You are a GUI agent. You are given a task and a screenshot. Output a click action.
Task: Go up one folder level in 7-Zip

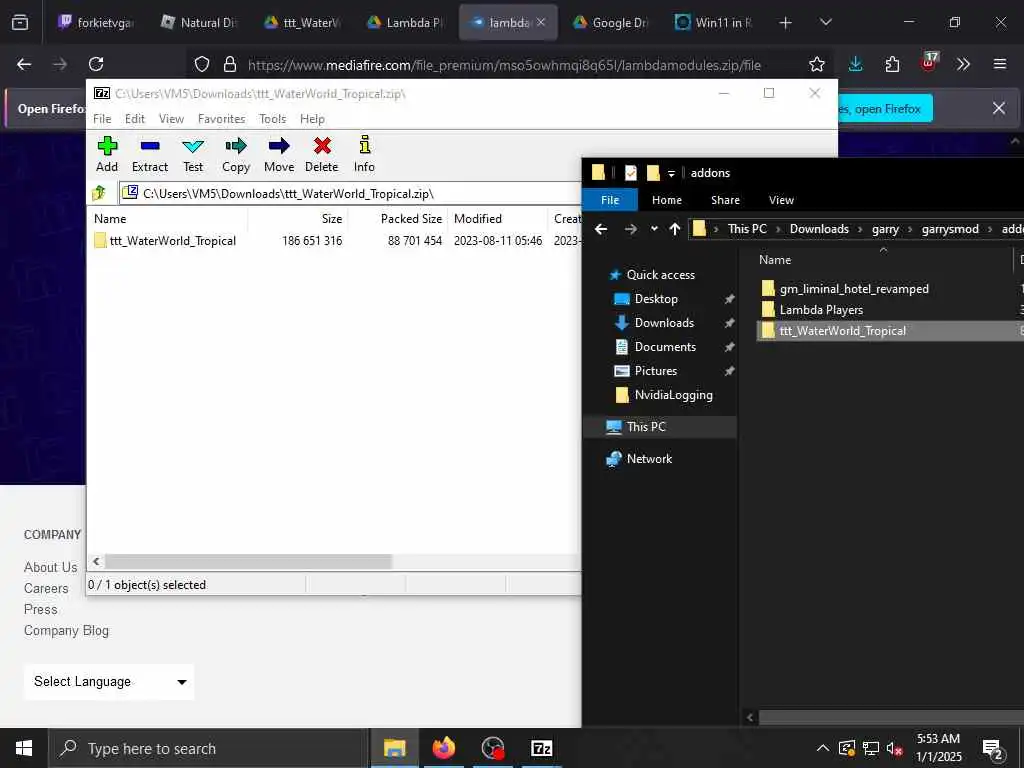coord(99,193)
